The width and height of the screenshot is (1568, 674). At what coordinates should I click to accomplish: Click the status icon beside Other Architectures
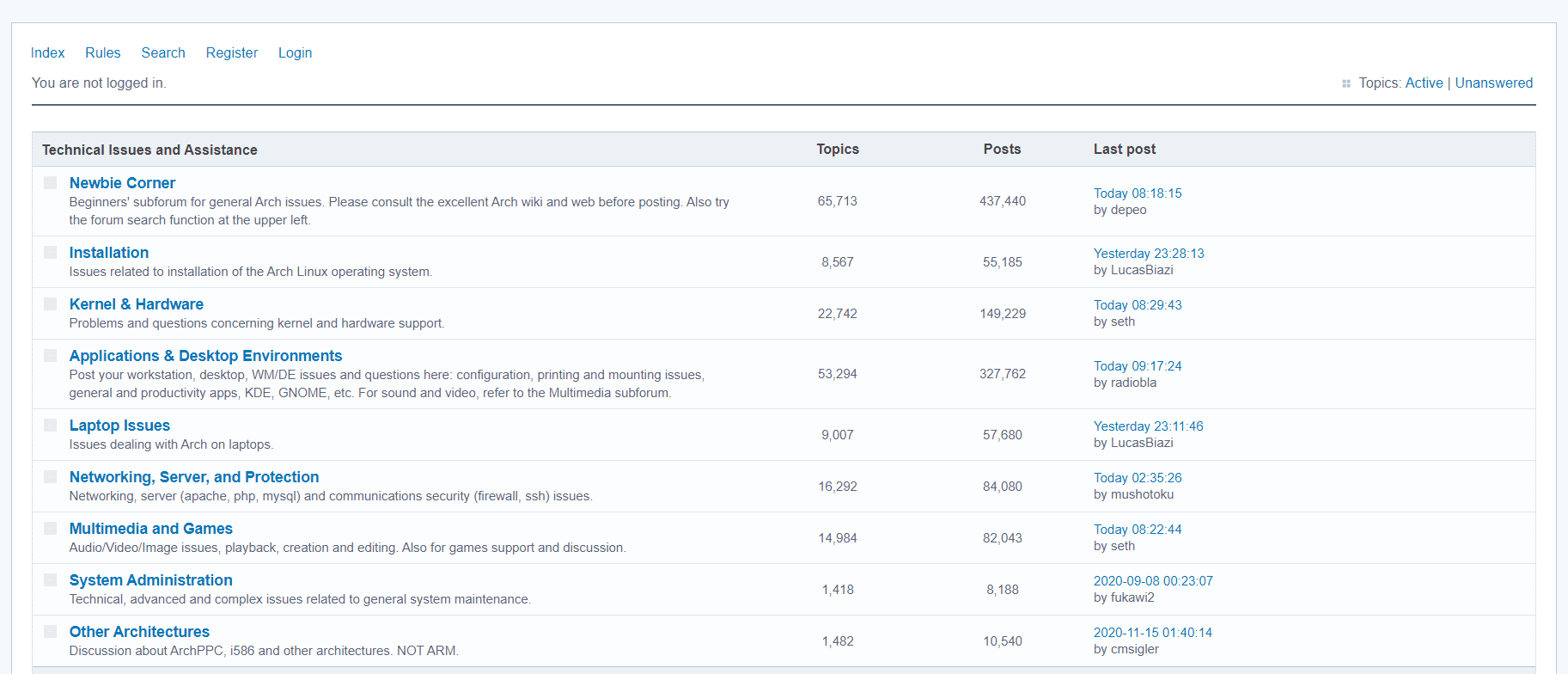(x=51, y=632)
